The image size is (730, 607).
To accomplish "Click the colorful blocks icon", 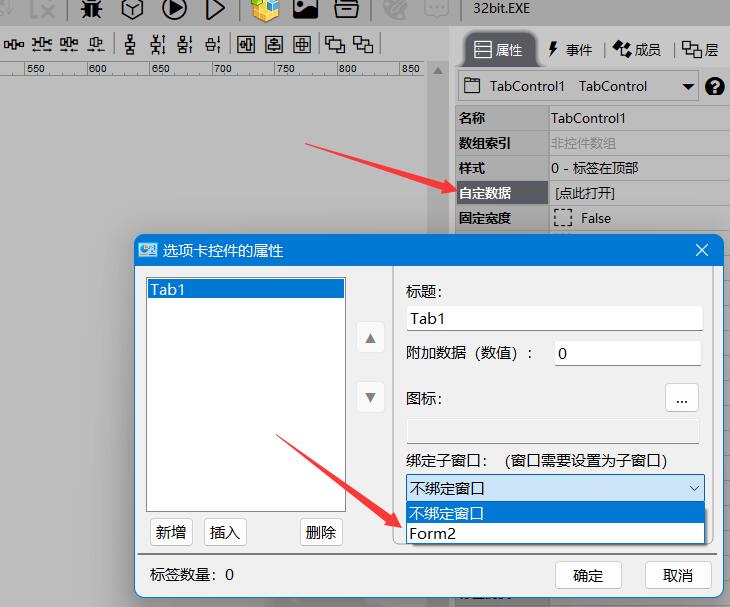I will 265,9.
